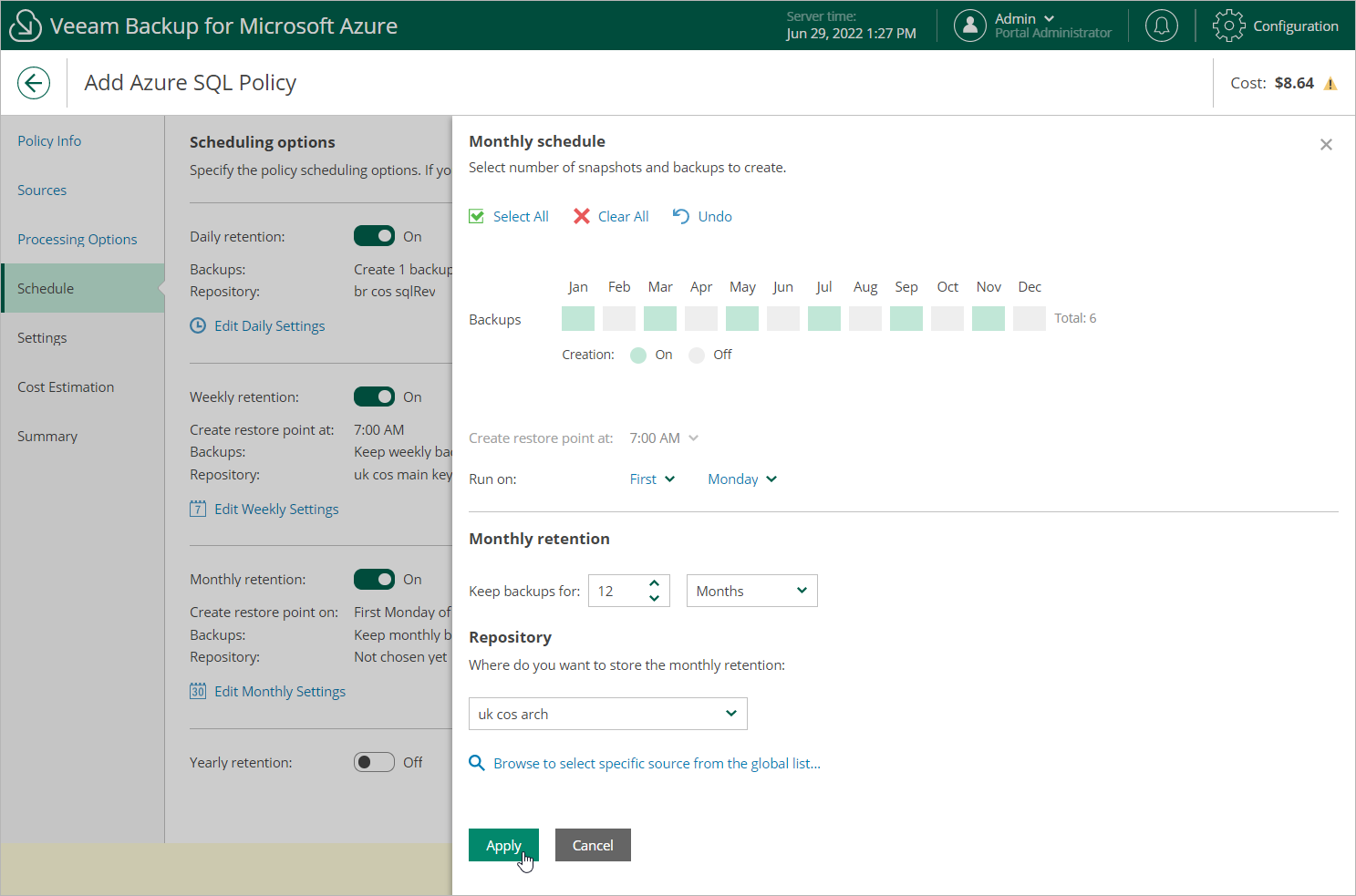Click the Edit Daily Settings clock icon

198,325
